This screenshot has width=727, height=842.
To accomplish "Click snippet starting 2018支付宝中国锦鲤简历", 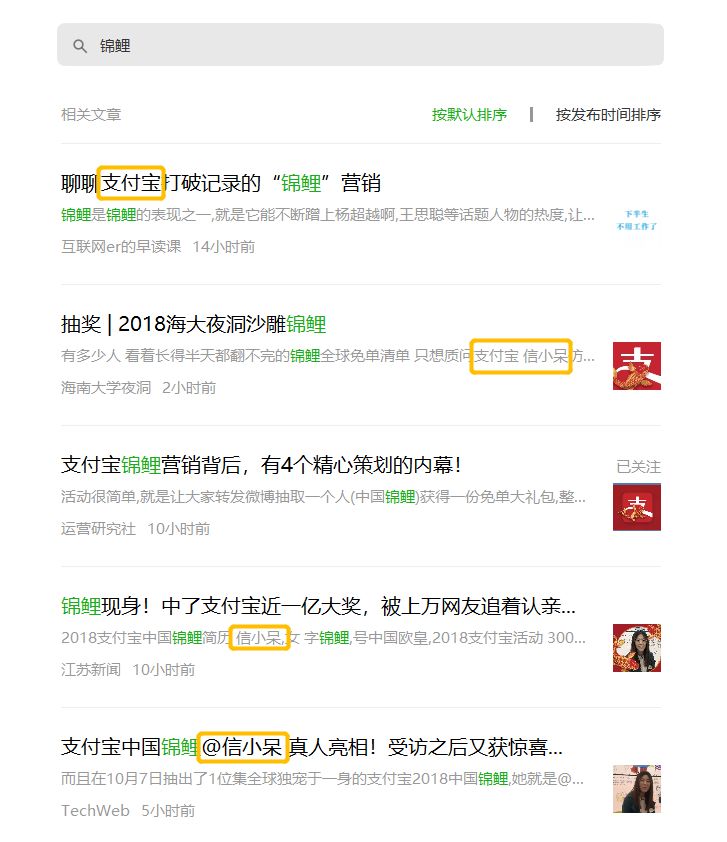I will click(323, 637).
